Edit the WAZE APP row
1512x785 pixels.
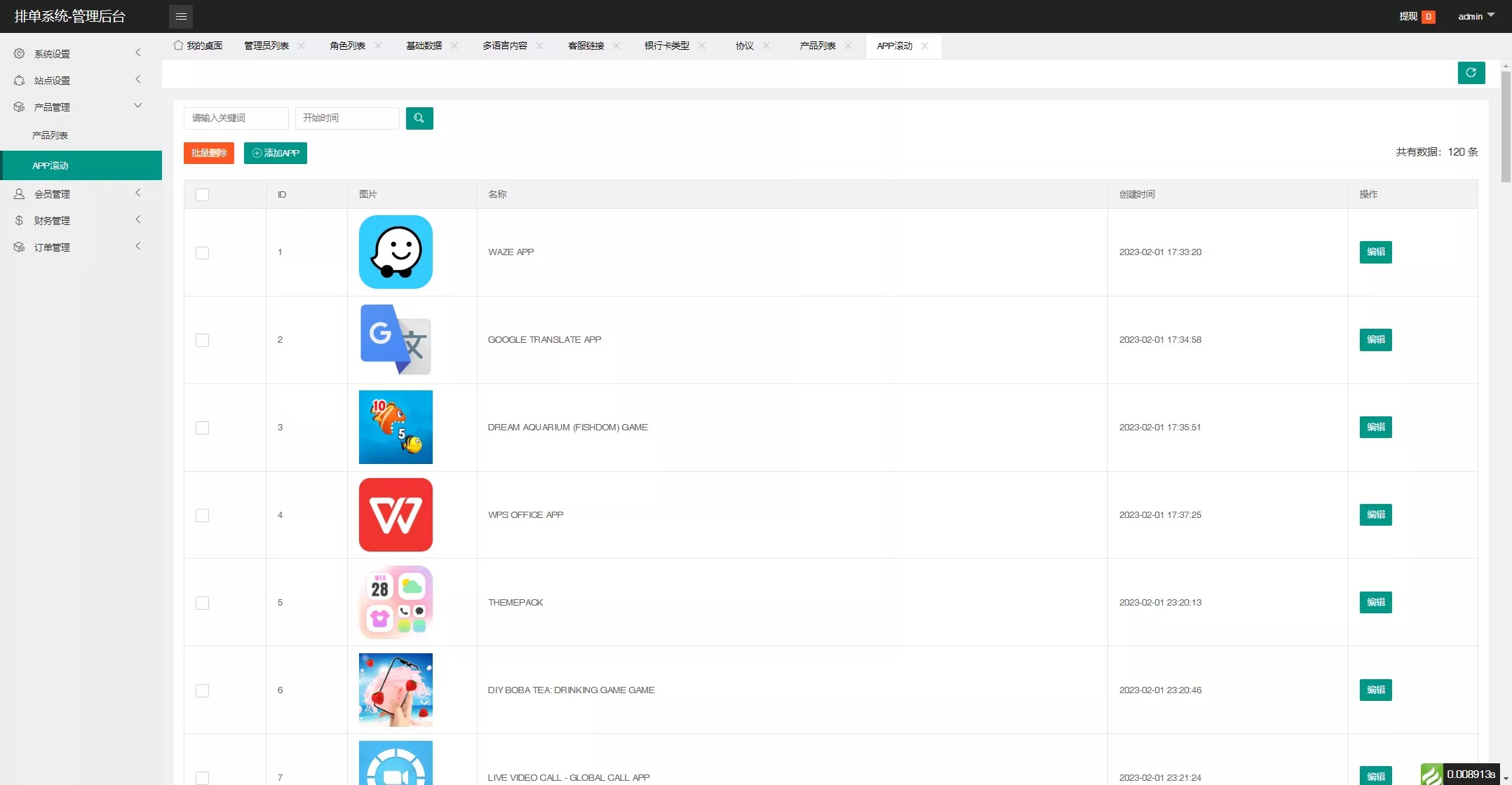tap(1376, 252)
